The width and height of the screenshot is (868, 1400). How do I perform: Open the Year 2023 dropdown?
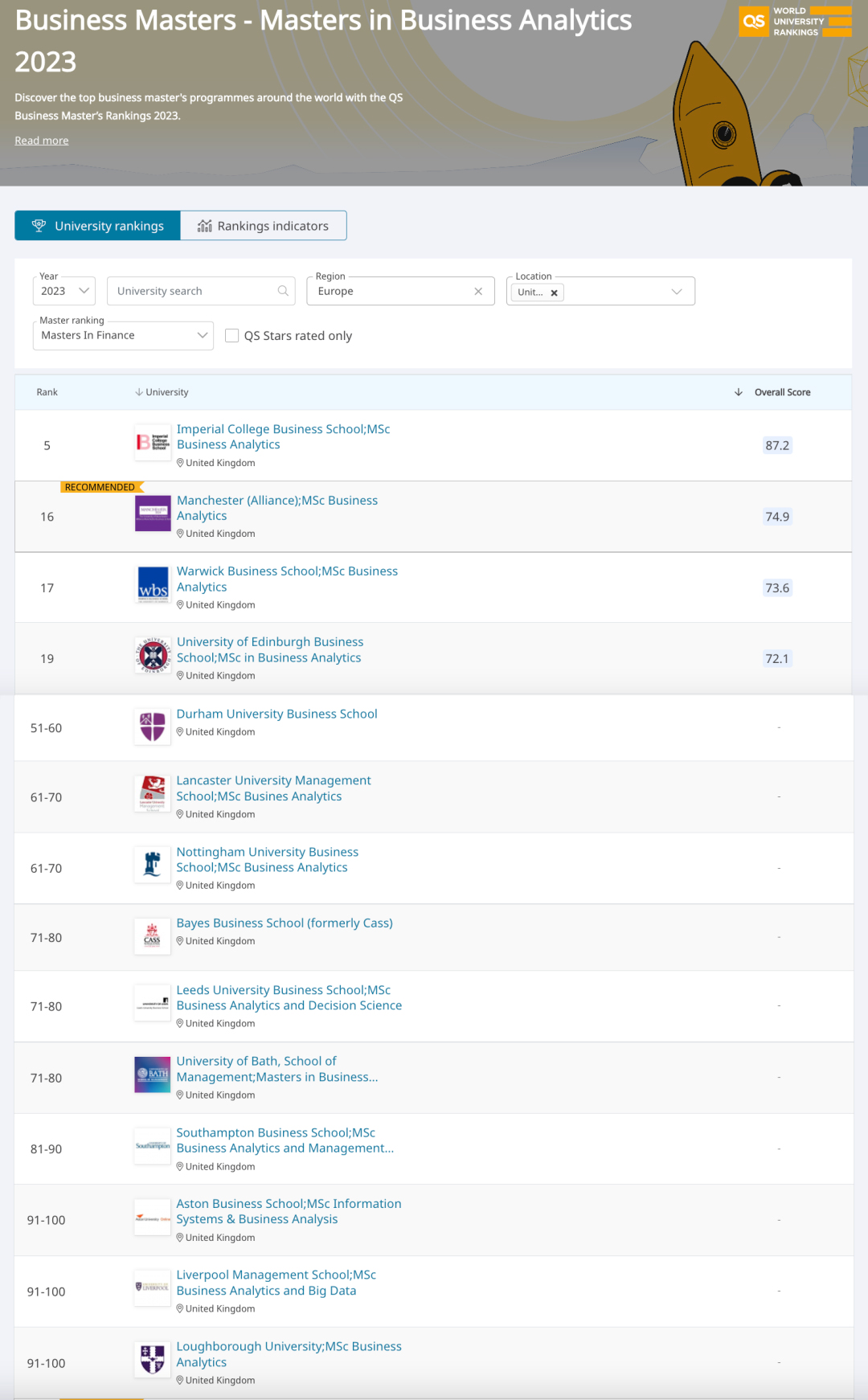click(x=64, y=291)
